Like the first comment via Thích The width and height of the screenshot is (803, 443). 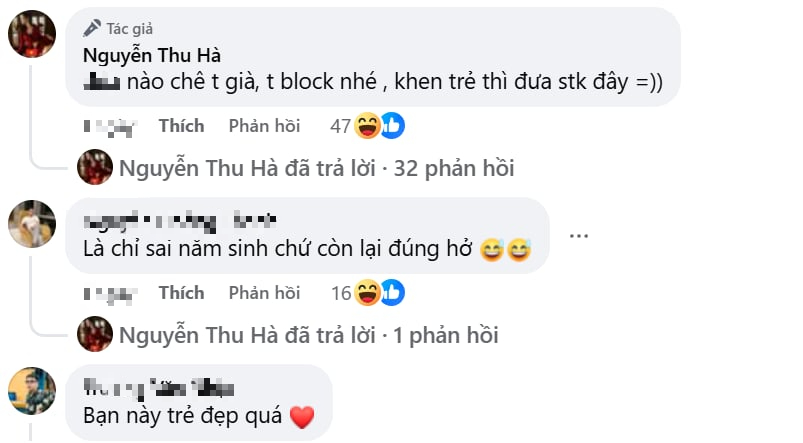tap(181, 126)
